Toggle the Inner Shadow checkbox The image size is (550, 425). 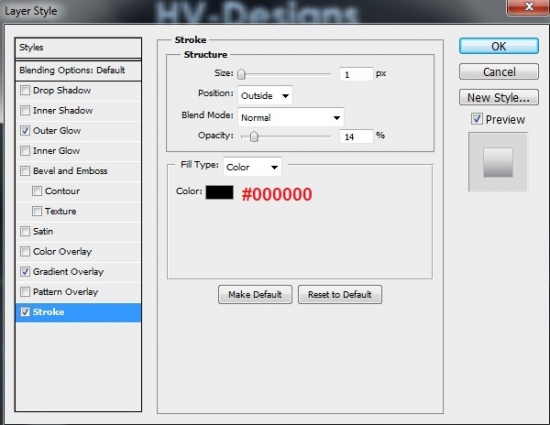[25, 110]
